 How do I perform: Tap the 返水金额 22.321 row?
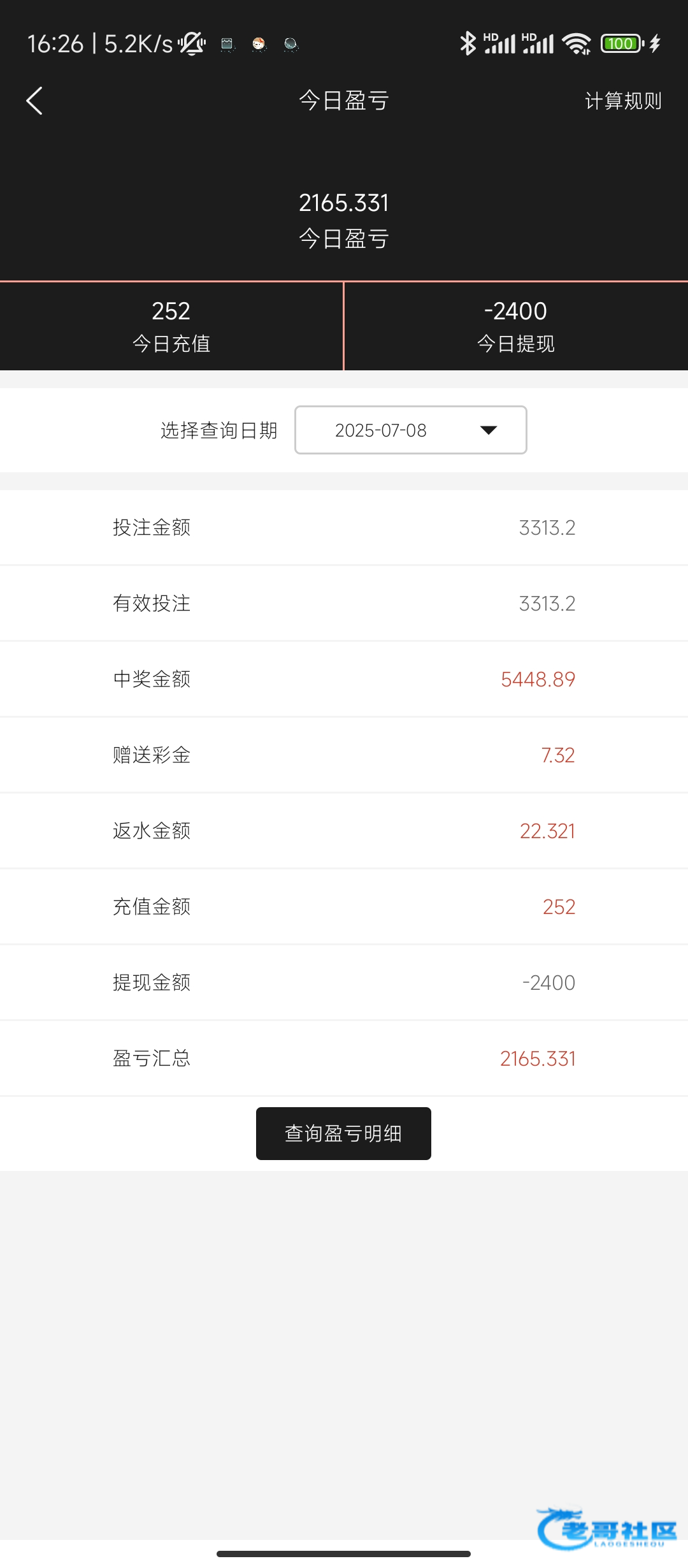point(344,831)
